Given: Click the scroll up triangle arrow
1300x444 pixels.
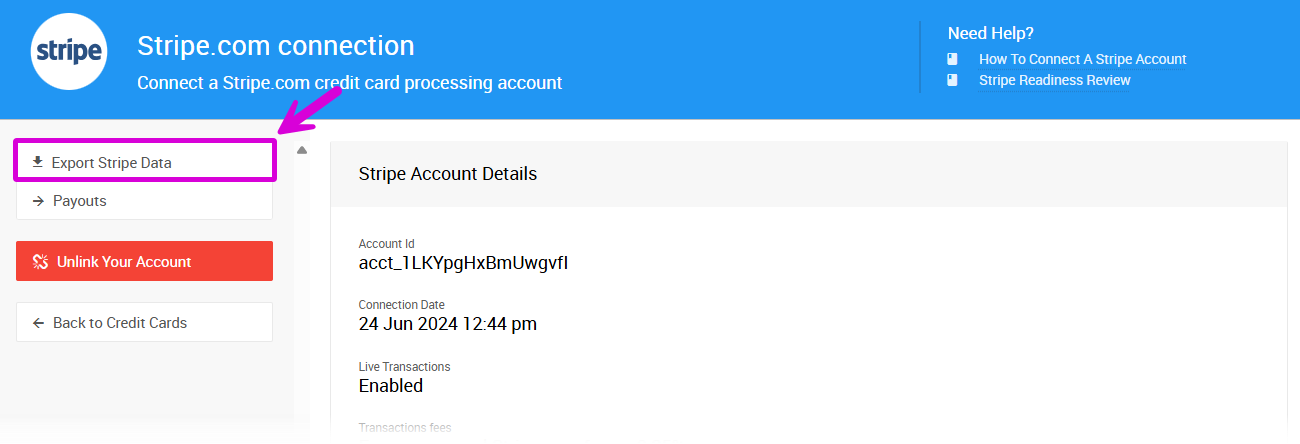Looking at the screenshot, I should point(302,151).
